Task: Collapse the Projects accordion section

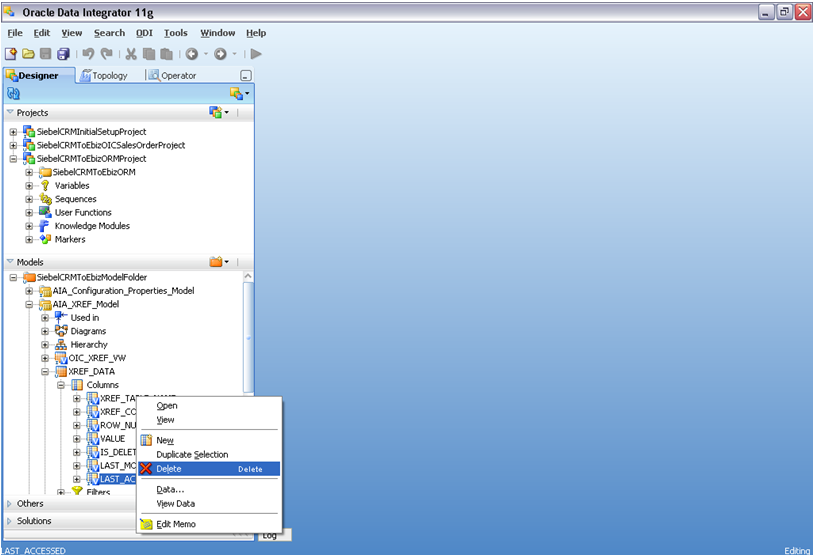Action: click(10, 112)
